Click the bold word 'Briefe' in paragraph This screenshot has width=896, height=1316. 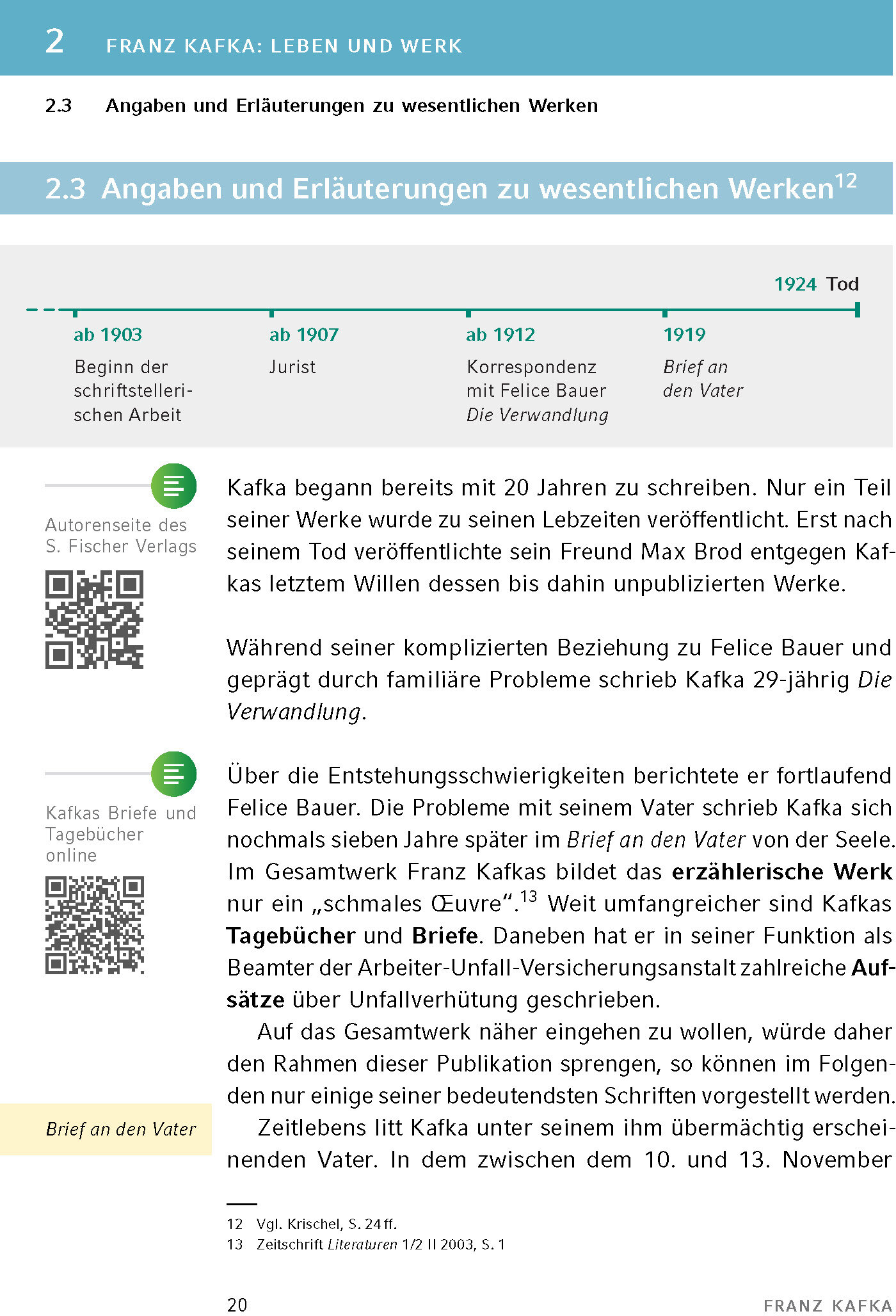point(445,936)
